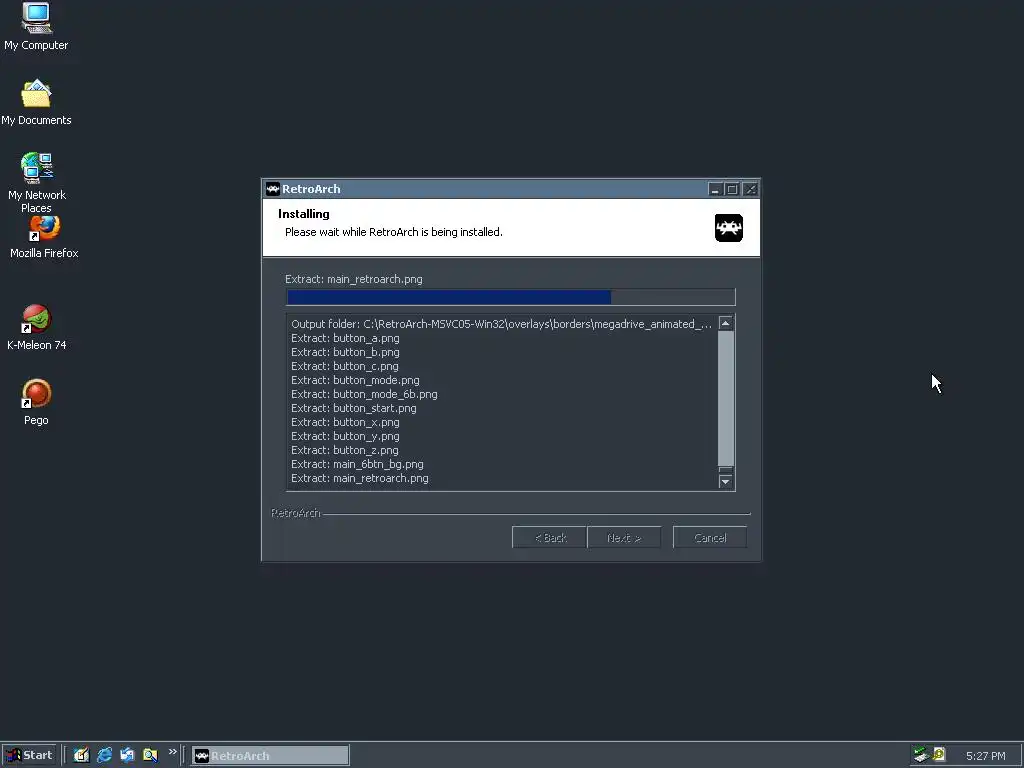Launch Internet Explorer from quick launch
The height and width of the screenshot is (768, 1024).
(104, 755)
